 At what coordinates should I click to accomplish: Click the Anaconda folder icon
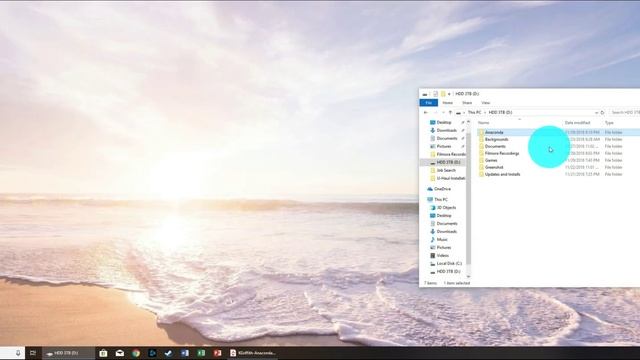(x=481, y=132)
